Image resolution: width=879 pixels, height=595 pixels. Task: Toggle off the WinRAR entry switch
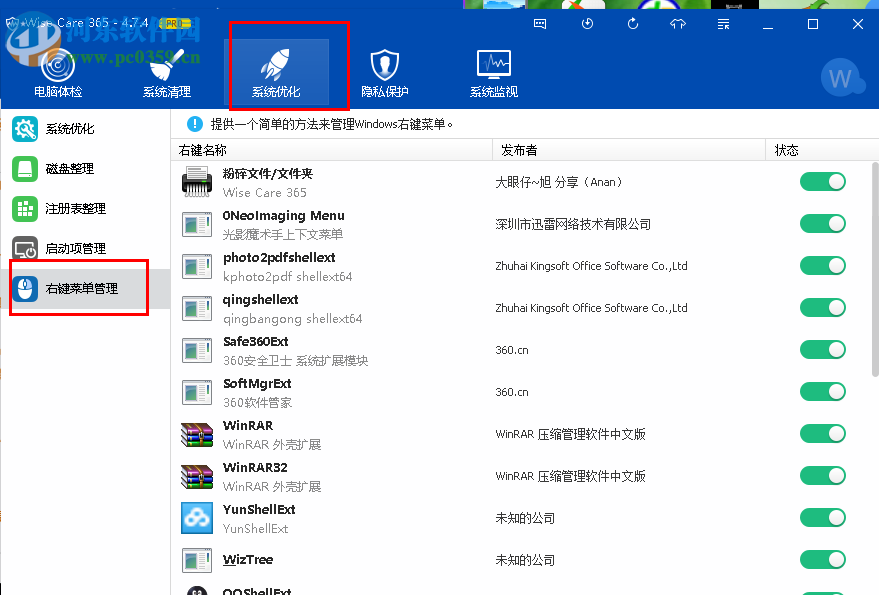822,434
